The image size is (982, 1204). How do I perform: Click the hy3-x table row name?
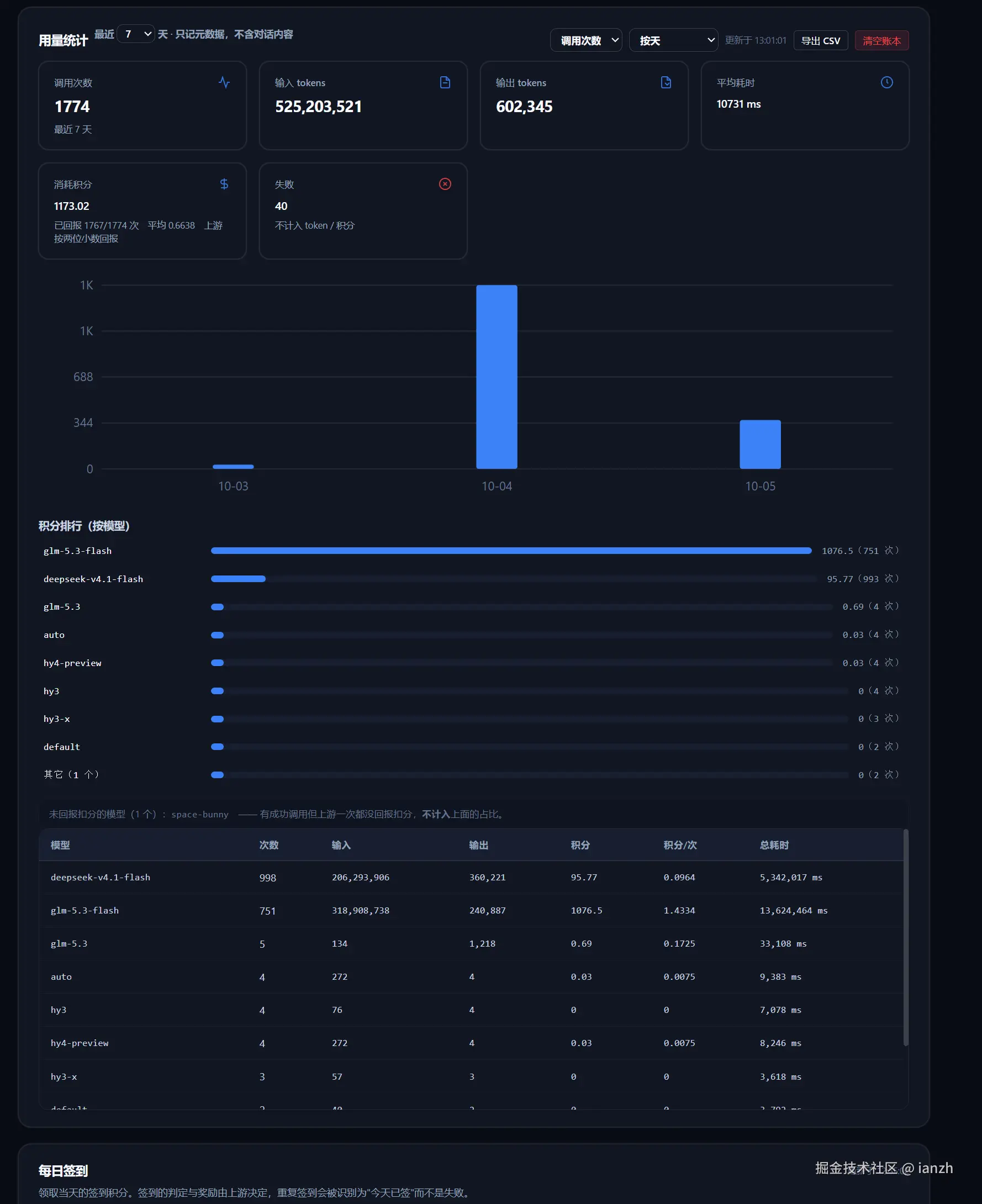[64, 1076]
